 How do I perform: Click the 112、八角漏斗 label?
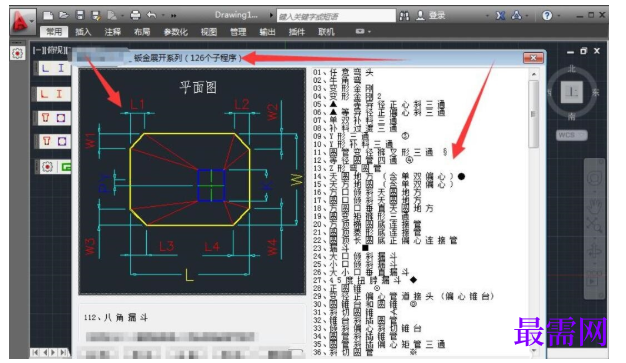coord(116,318)
